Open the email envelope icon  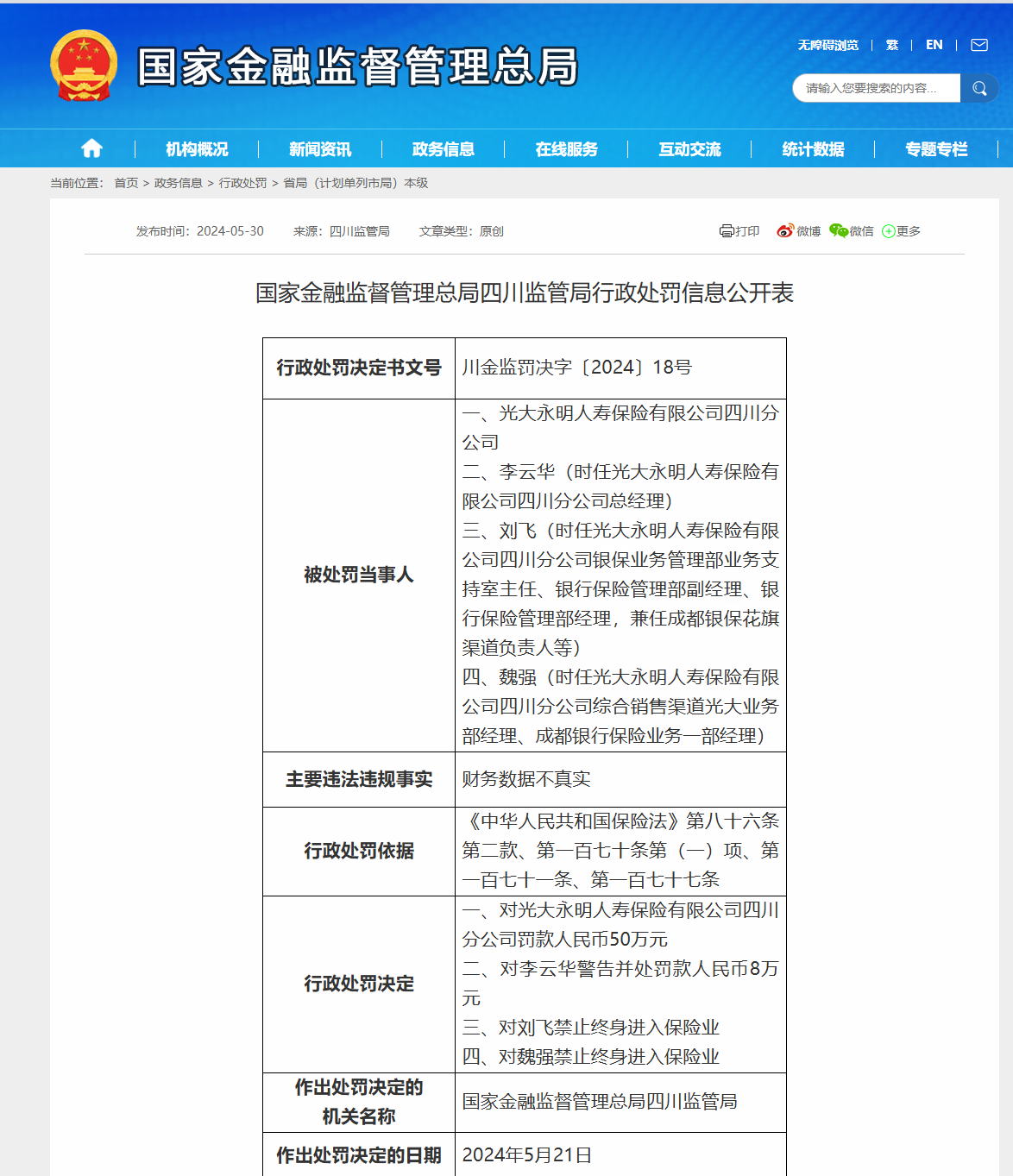pos(979,45)
